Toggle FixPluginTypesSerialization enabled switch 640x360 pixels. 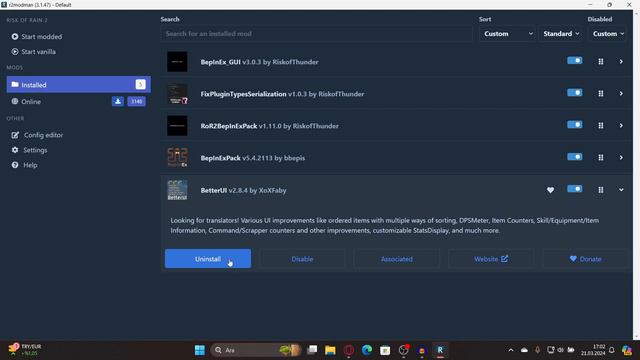click(575, 93)
